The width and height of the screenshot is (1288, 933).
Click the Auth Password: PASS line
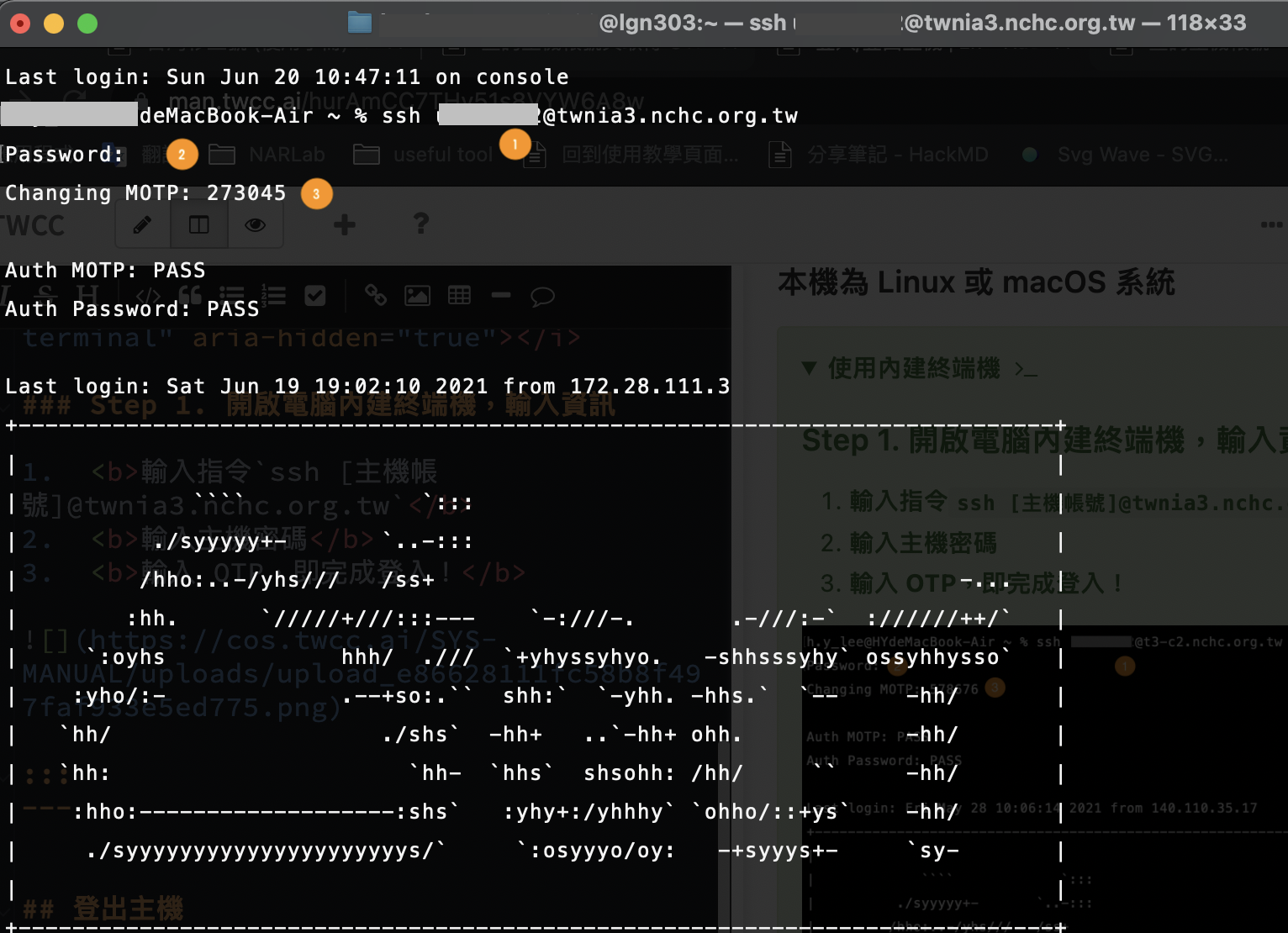pos(132,309)
